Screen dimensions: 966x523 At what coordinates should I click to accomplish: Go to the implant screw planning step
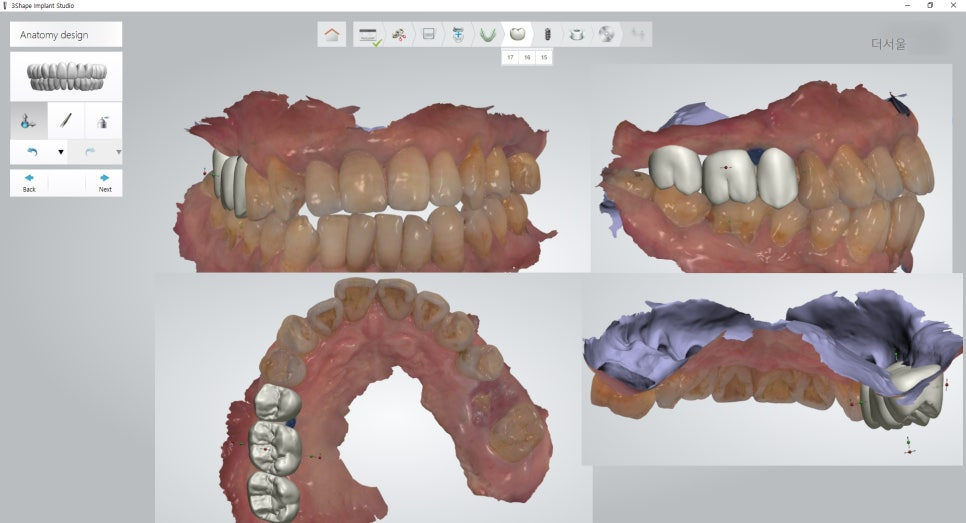tap(547, 35)
